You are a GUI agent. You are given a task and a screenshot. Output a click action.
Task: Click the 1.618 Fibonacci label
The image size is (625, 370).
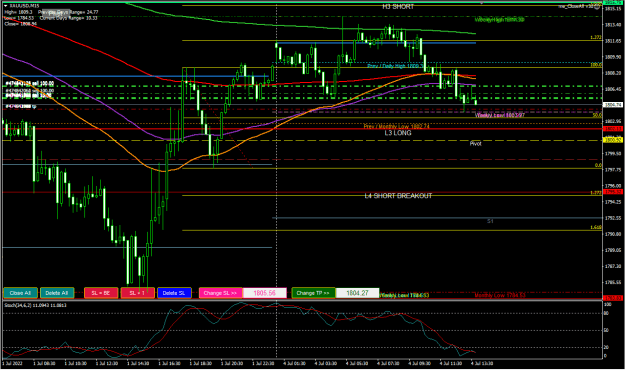pos(596,227)
